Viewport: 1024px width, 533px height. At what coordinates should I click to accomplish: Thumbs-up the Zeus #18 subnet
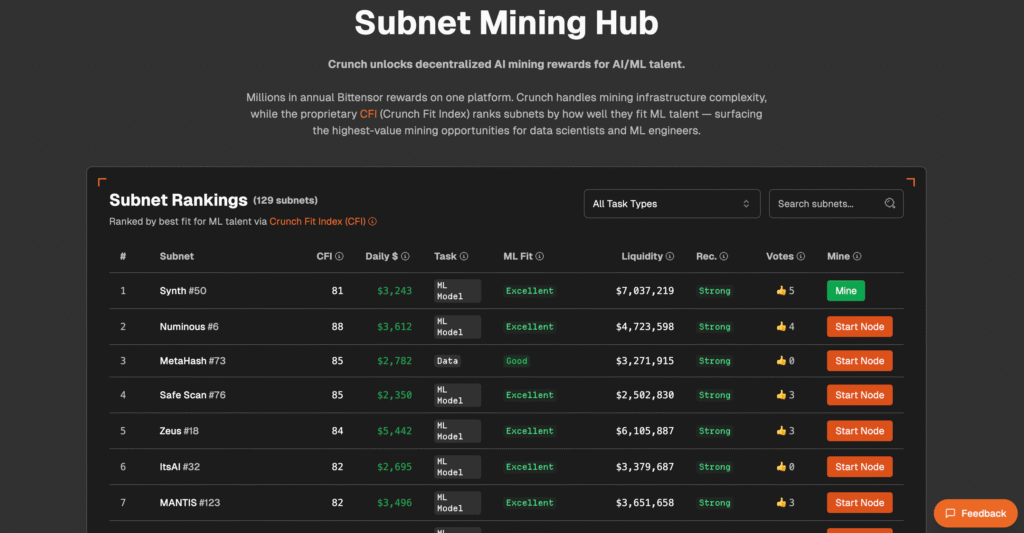tap(781, 431)
